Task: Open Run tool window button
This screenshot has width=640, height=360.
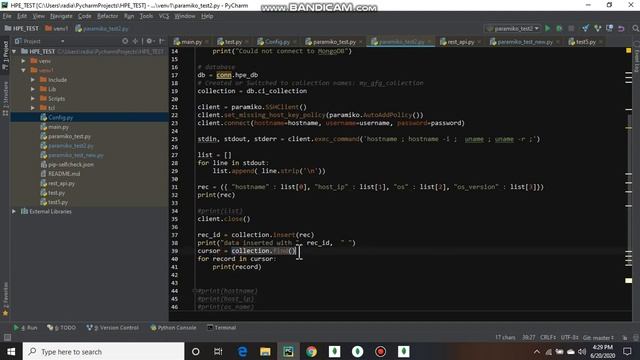Action: pyautogui.click(x=25, y=327)
